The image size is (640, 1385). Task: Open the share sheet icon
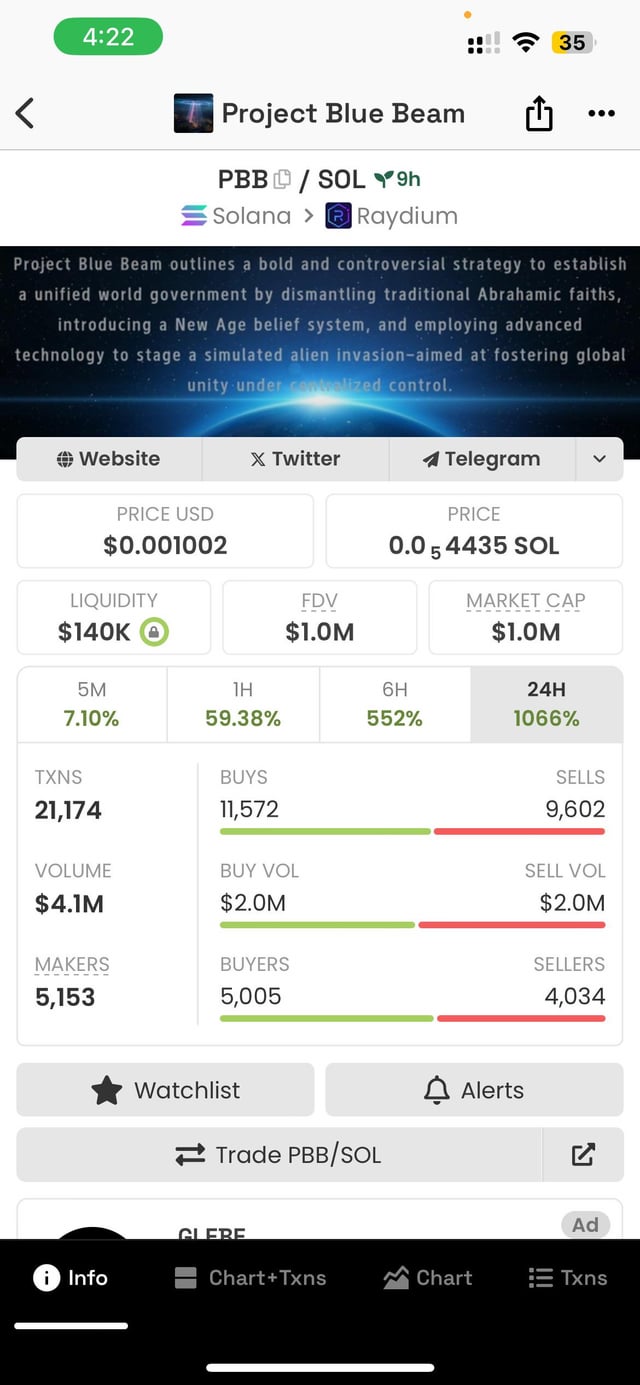[x=539, y=114]
